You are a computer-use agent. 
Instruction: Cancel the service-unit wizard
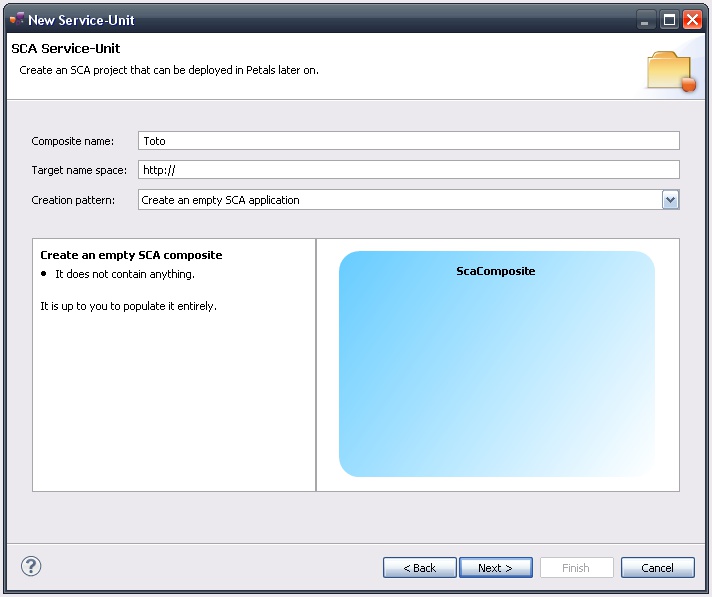657,568
